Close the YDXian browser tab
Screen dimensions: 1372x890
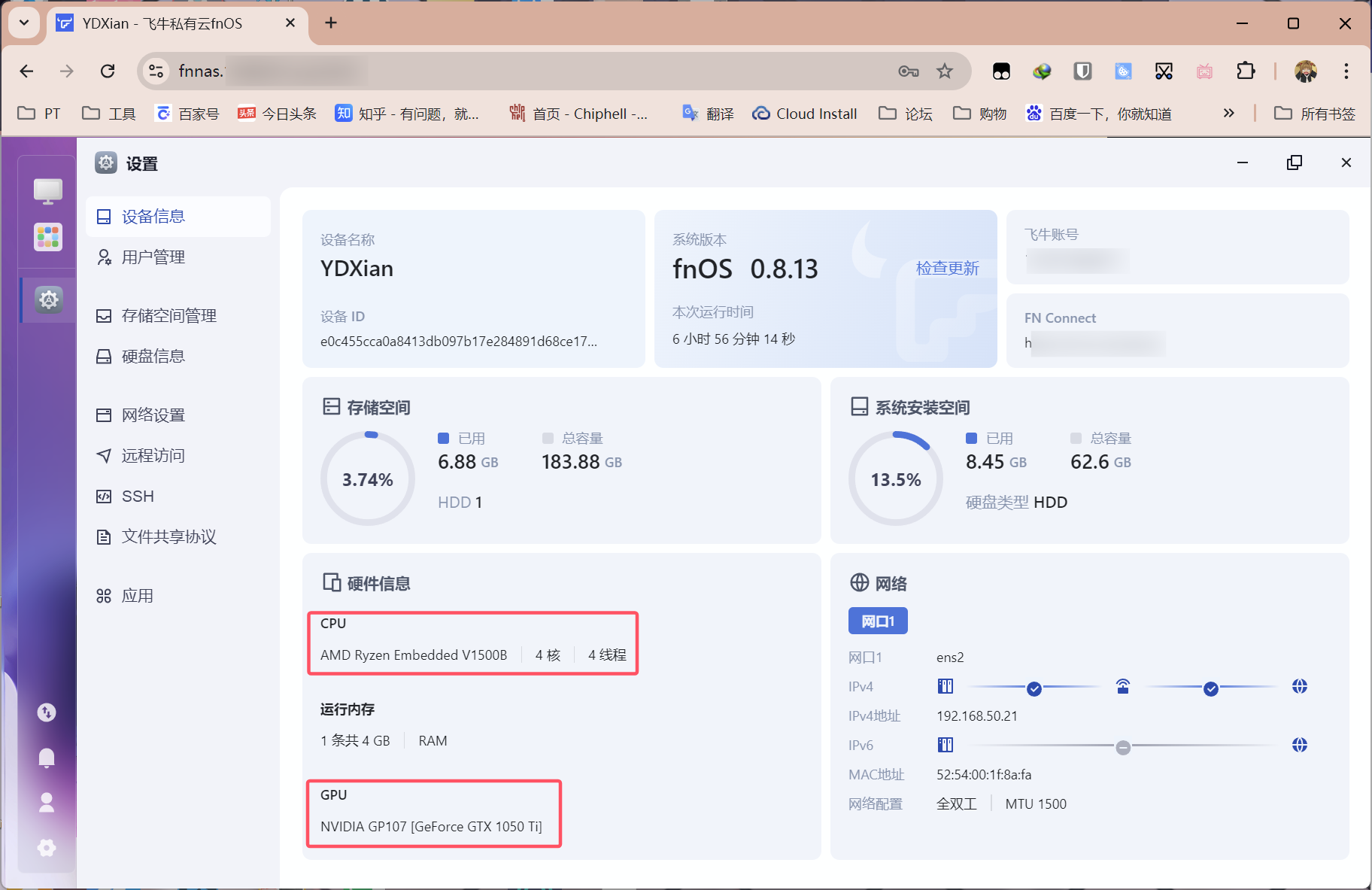290,23
